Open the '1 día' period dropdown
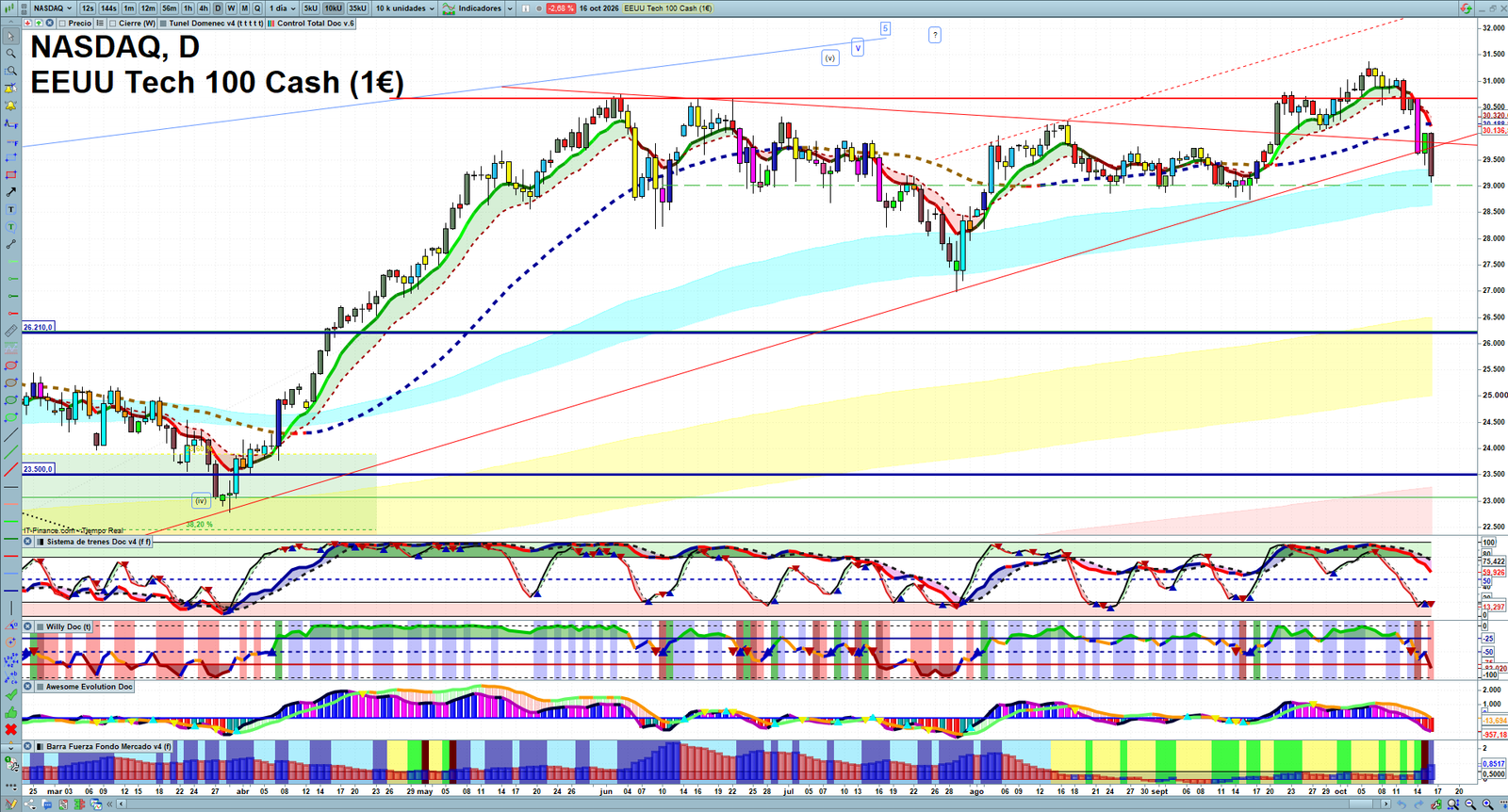Image resolution: width=1508 pixels, height=812 pixels. (x=282, y=8)
